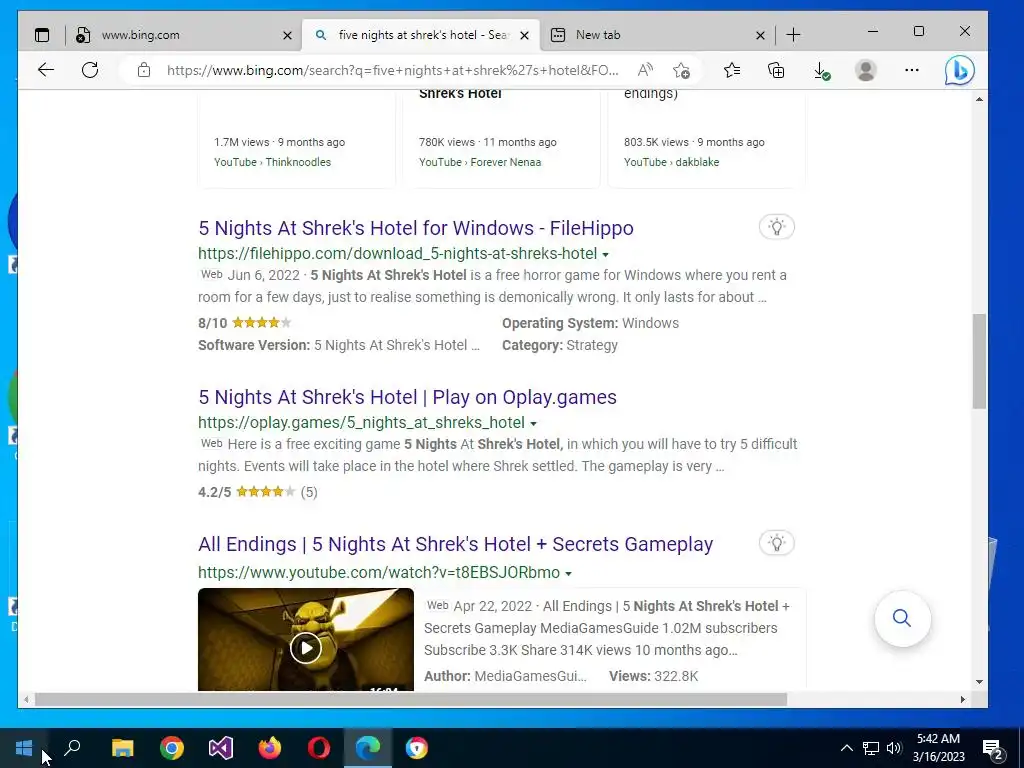Open taskbar search magnifier

point(72,747)
